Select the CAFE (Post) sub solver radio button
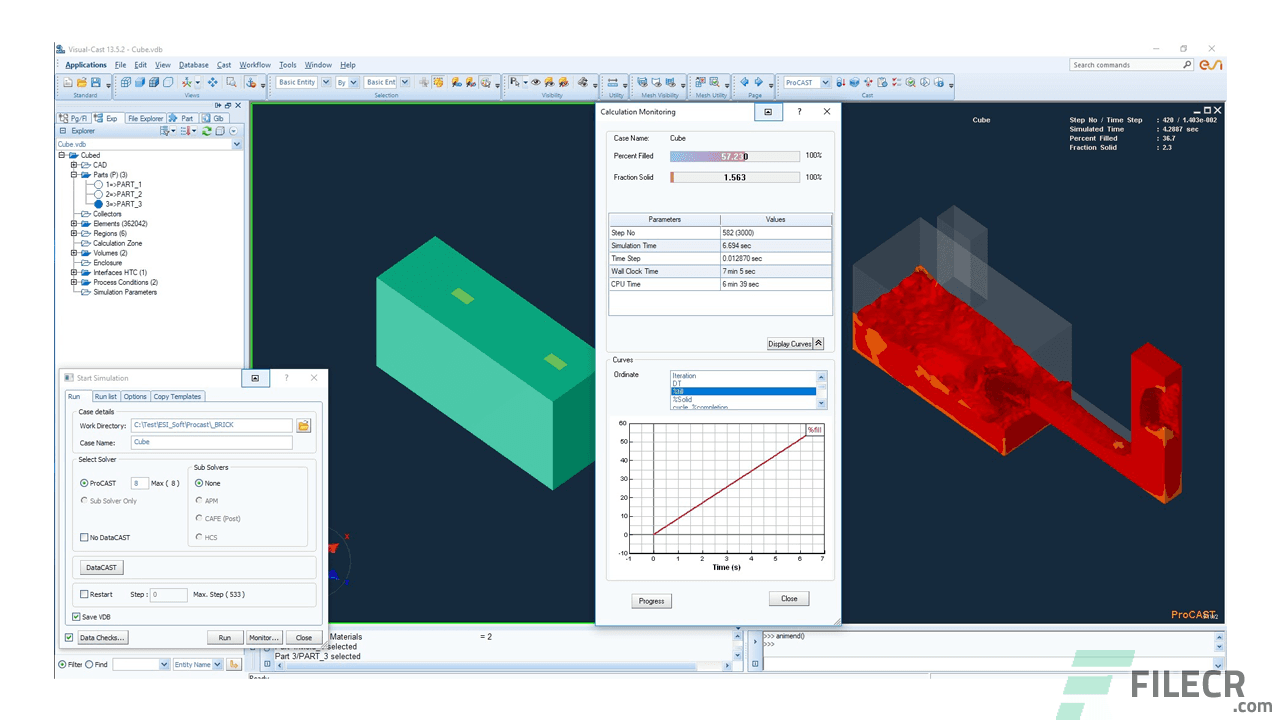 pos(198,518)
